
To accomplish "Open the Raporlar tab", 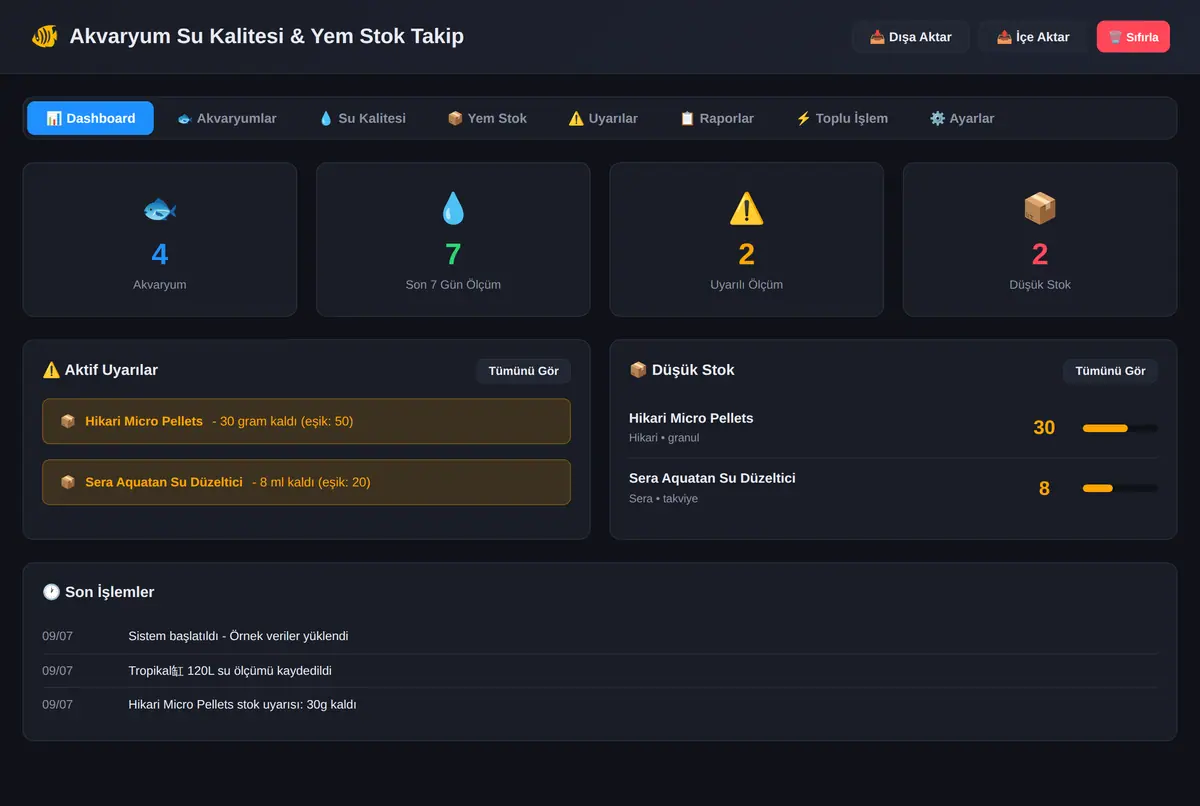I will [717, 118].
